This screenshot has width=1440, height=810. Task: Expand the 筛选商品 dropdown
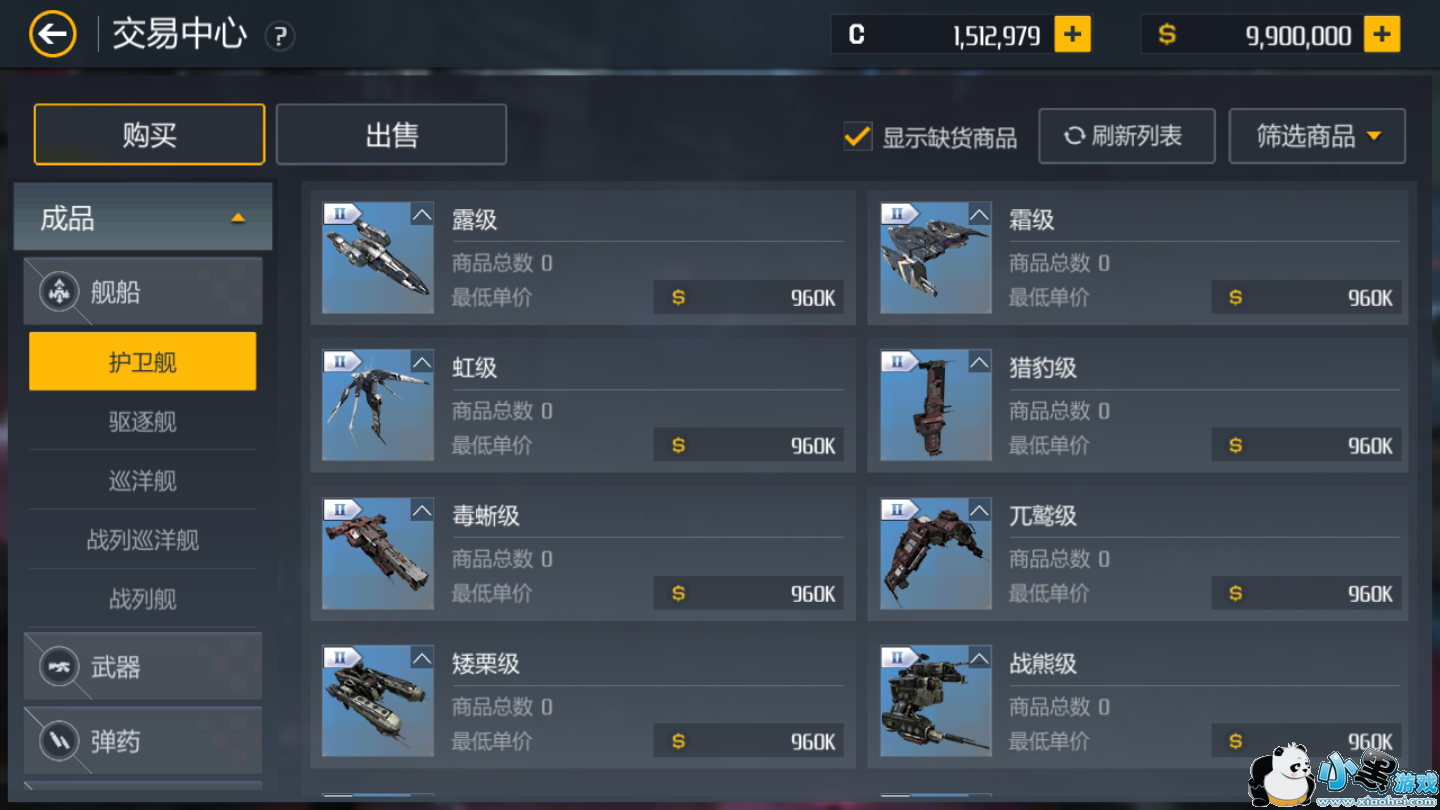click(x=1317, y=136)
